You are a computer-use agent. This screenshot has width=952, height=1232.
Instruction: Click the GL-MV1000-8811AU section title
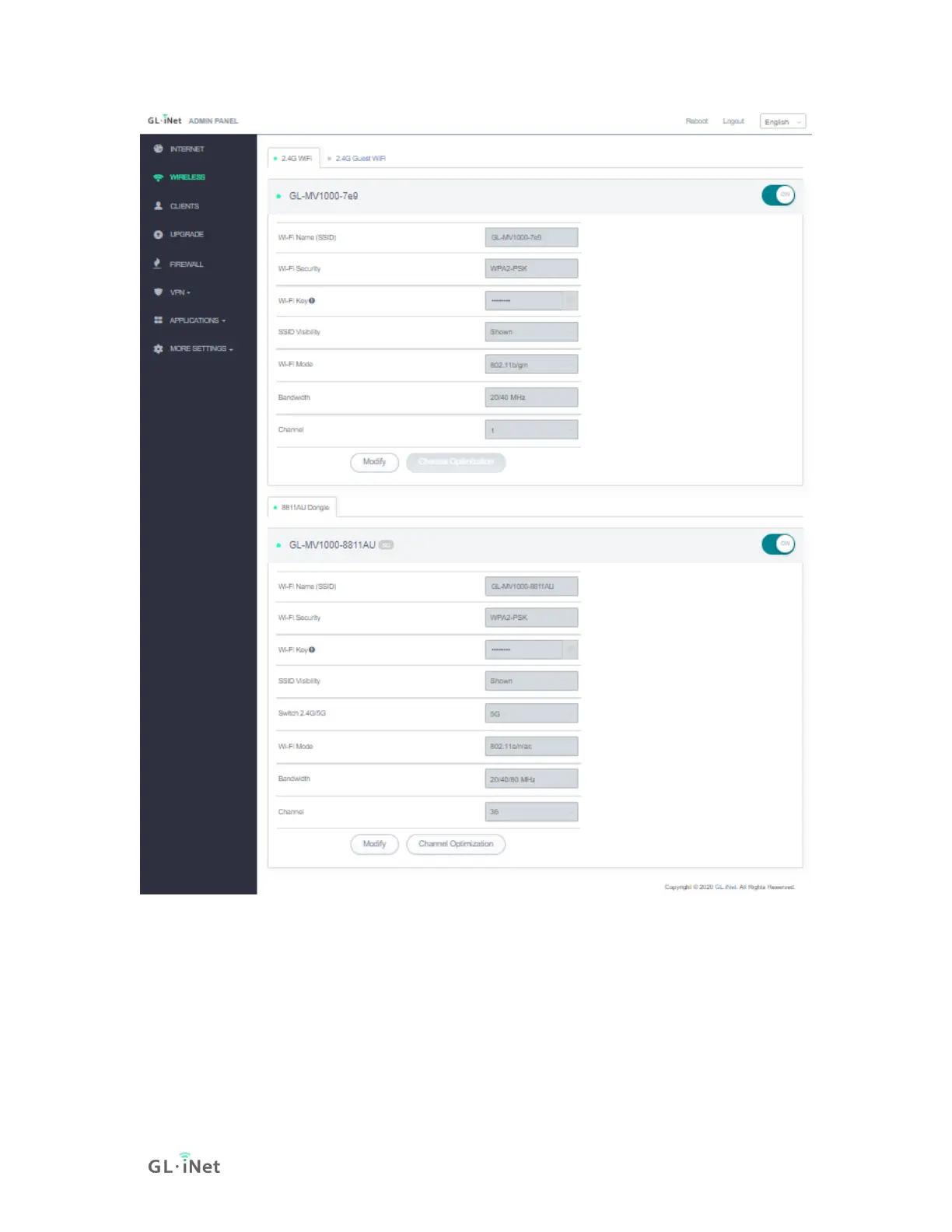332,545
